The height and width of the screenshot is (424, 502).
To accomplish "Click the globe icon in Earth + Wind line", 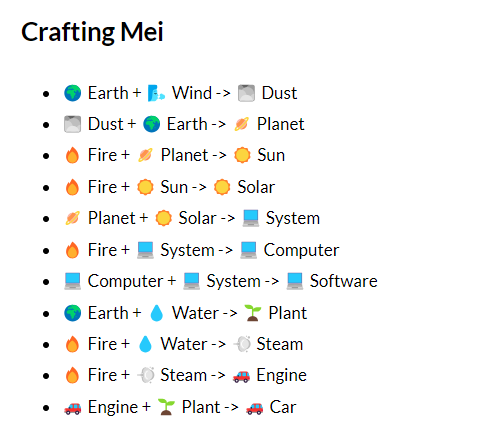I will click(x=73, y=93).
